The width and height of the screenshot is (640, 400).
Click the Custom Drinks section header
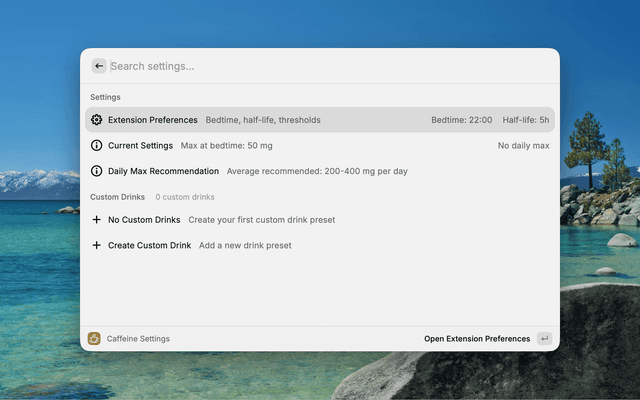117,197
